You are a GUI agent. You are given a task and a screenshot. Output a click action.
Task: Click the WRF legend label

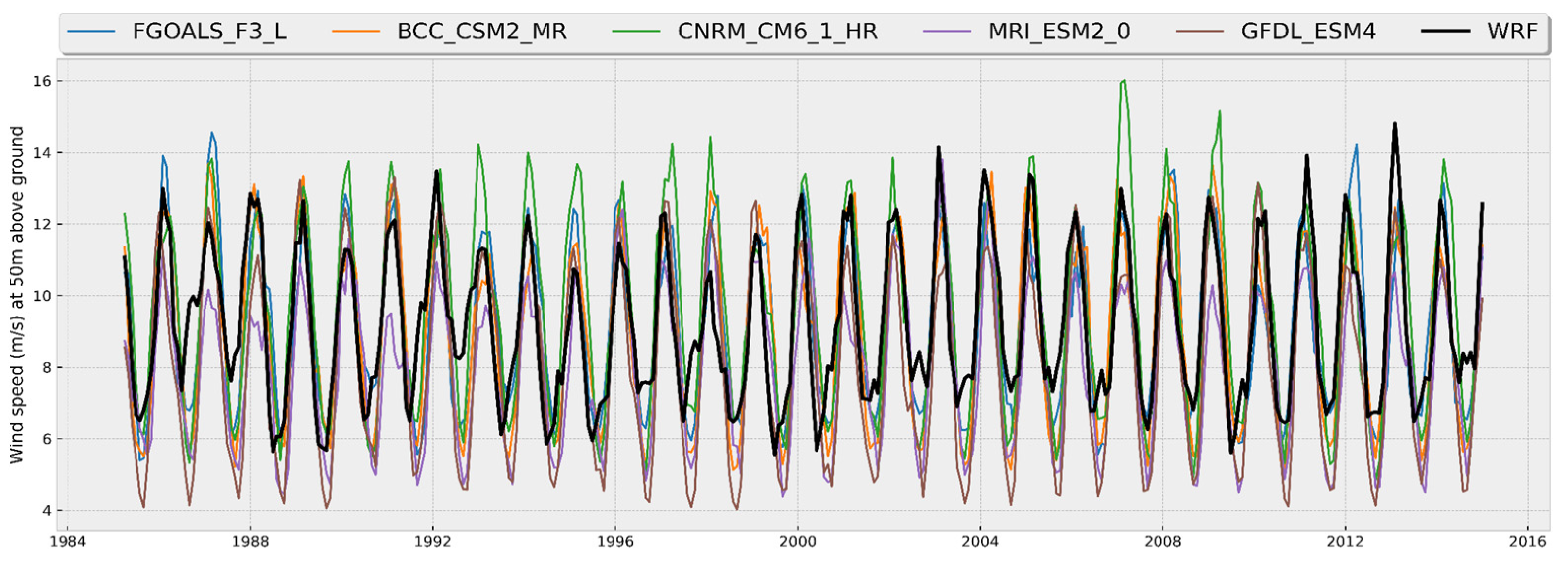coord(1512,32)
